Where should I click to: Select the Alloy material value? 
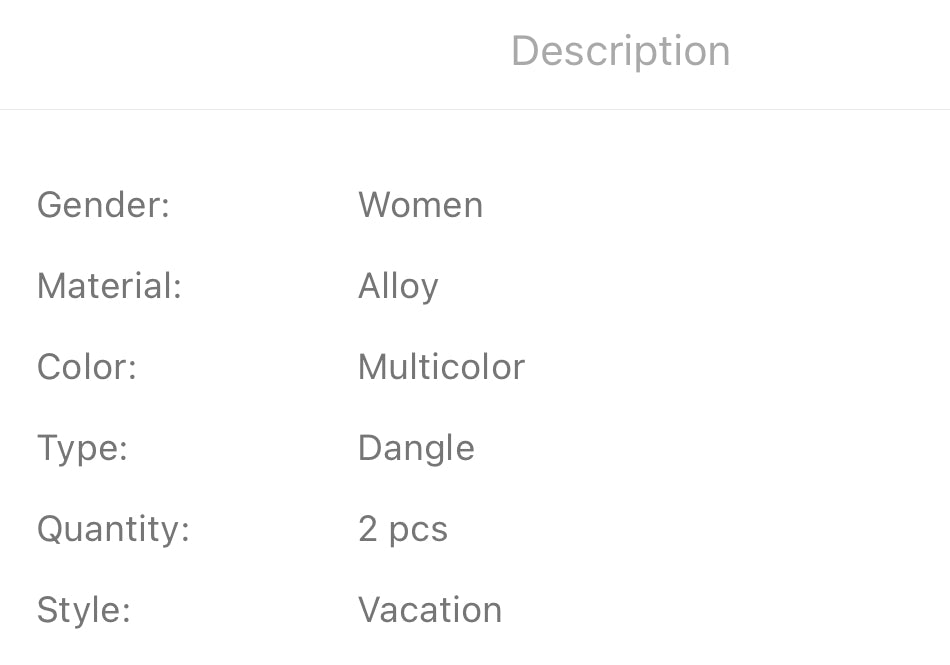click(398, 287)
